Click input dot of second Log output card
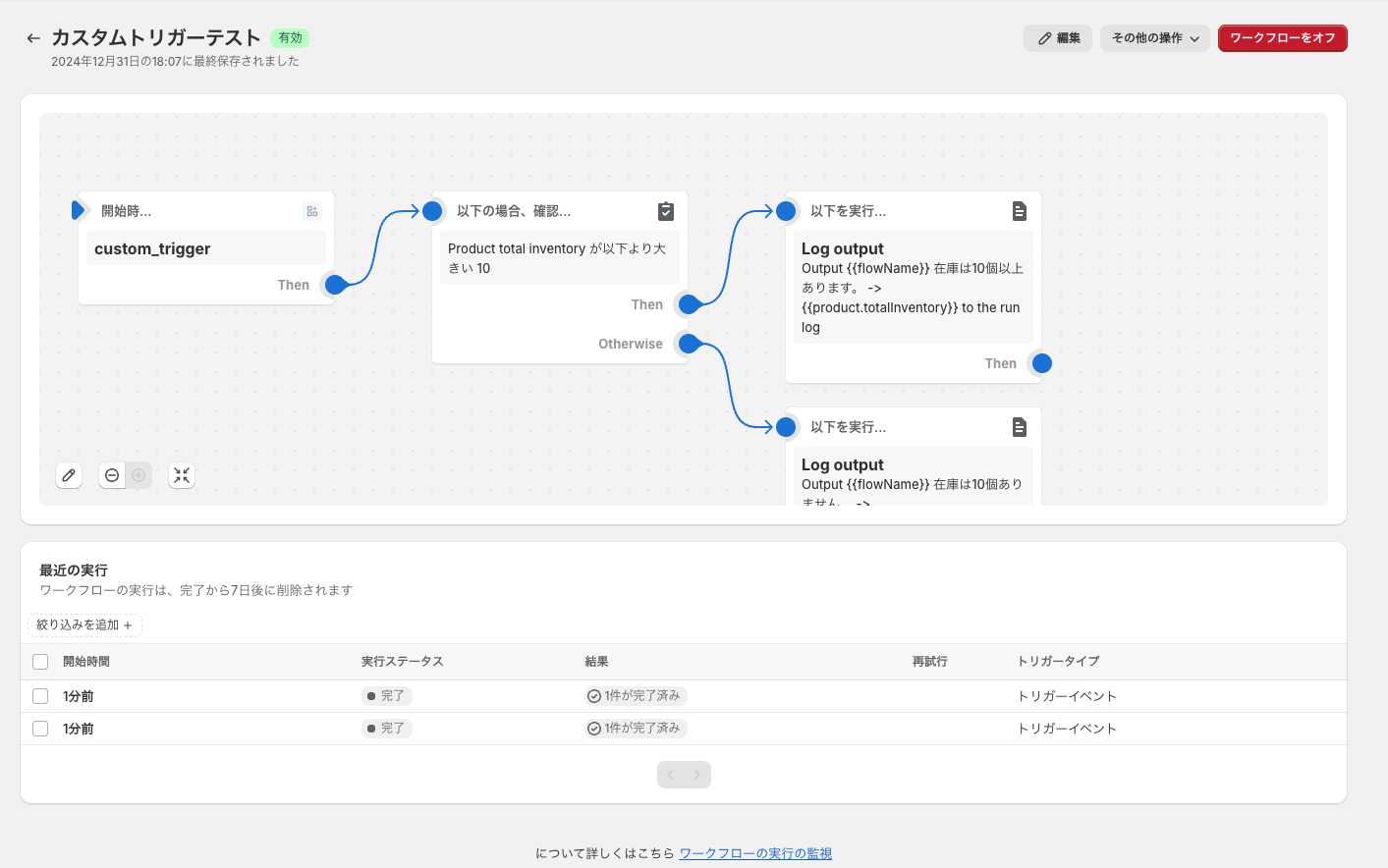 point(786,427)
